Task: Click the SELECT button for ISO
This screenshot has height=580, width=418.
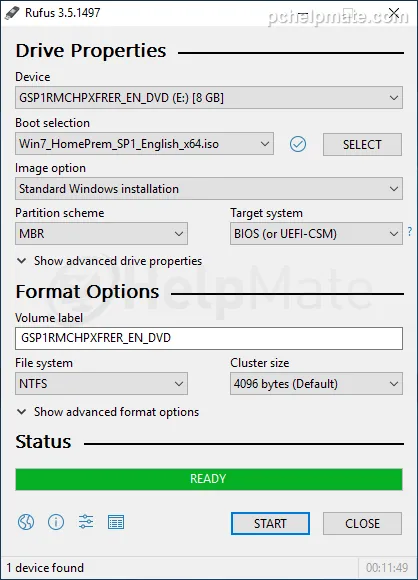Action: tap(362, 145)
